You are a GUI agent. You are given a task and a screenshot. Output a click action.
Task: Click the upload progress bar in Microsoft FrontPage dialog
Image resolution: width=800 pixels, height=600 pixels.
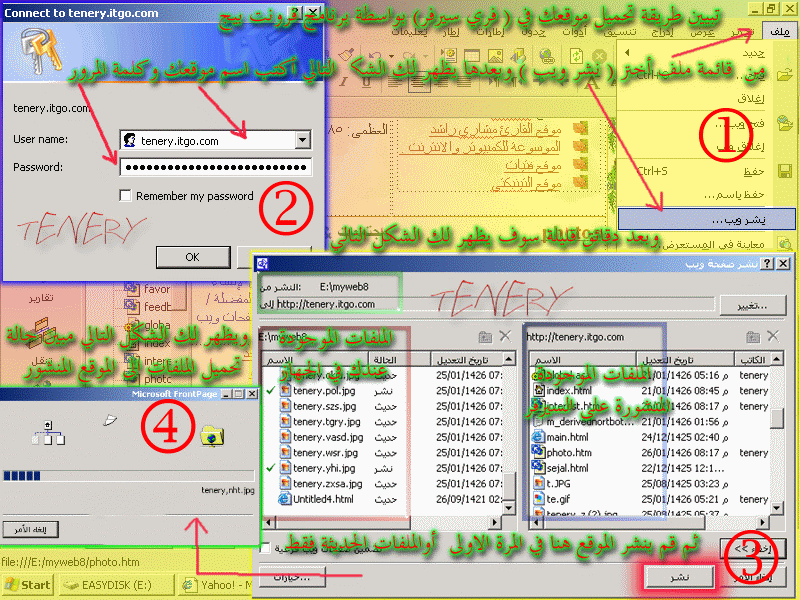coord(129,476)
